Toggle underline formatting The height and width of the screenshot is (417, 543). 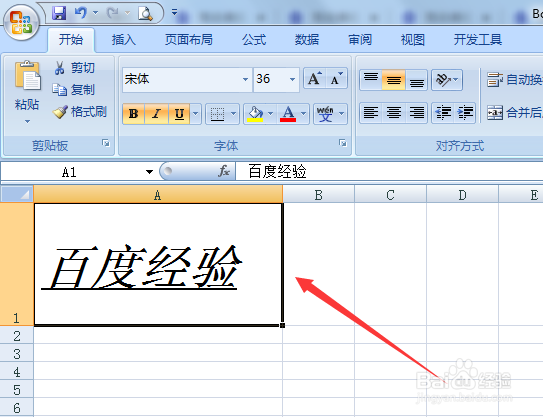pyautogui.click(x=179, y=113)
